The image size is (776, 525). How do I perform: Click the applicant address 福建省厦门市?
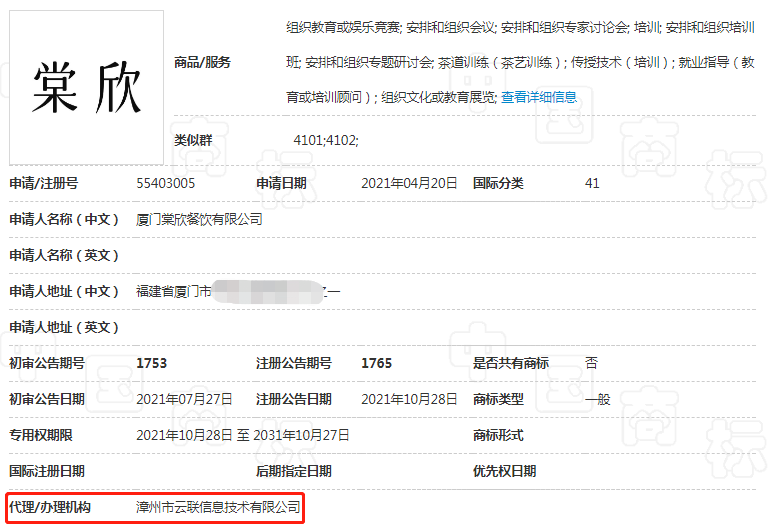[x=174, y=291]
